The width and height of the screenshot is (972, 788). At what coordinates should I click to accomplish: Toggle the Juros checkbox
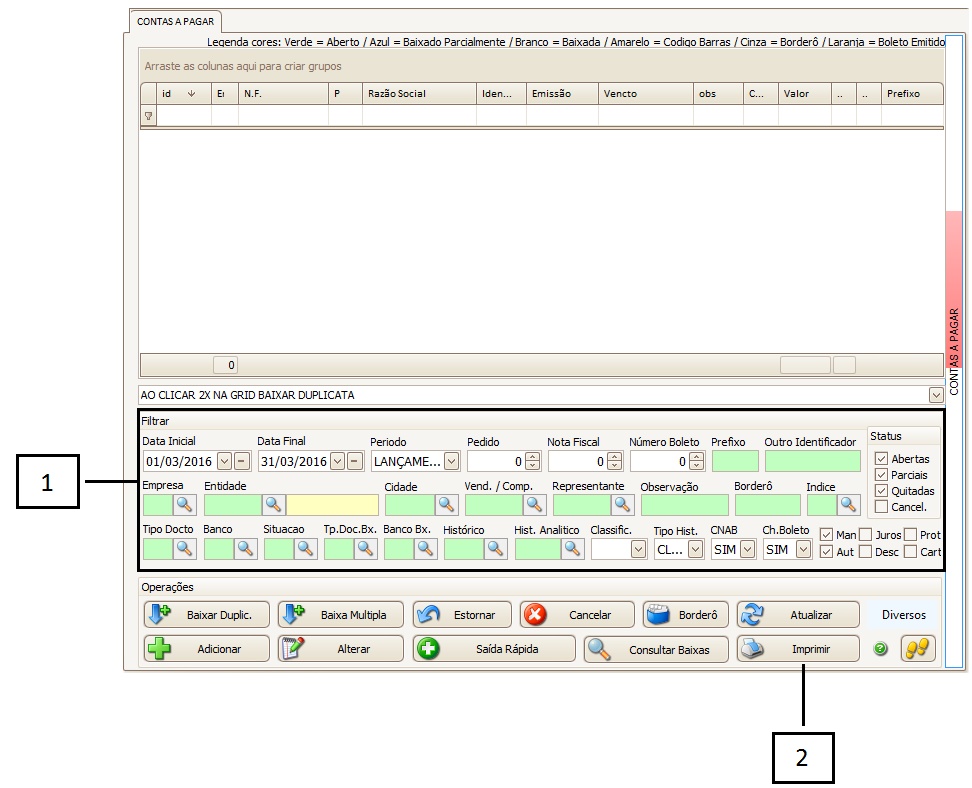pyautogui.click(x=865, y=535)
